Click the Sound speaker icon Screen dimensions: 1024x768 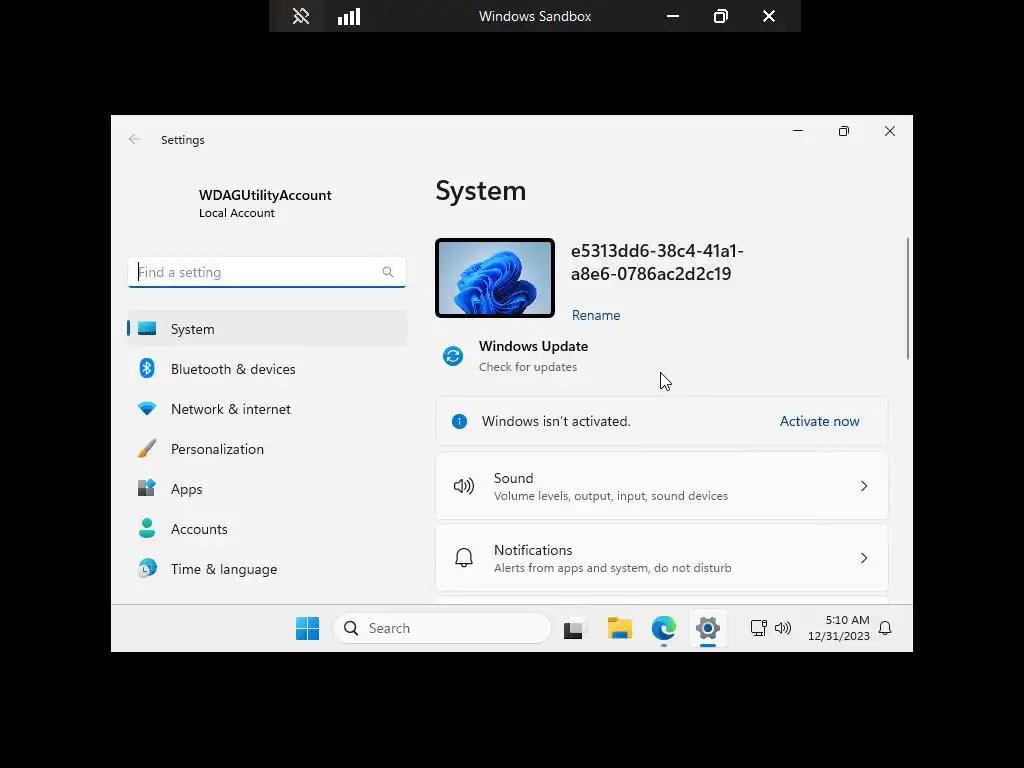pos(464,486)
